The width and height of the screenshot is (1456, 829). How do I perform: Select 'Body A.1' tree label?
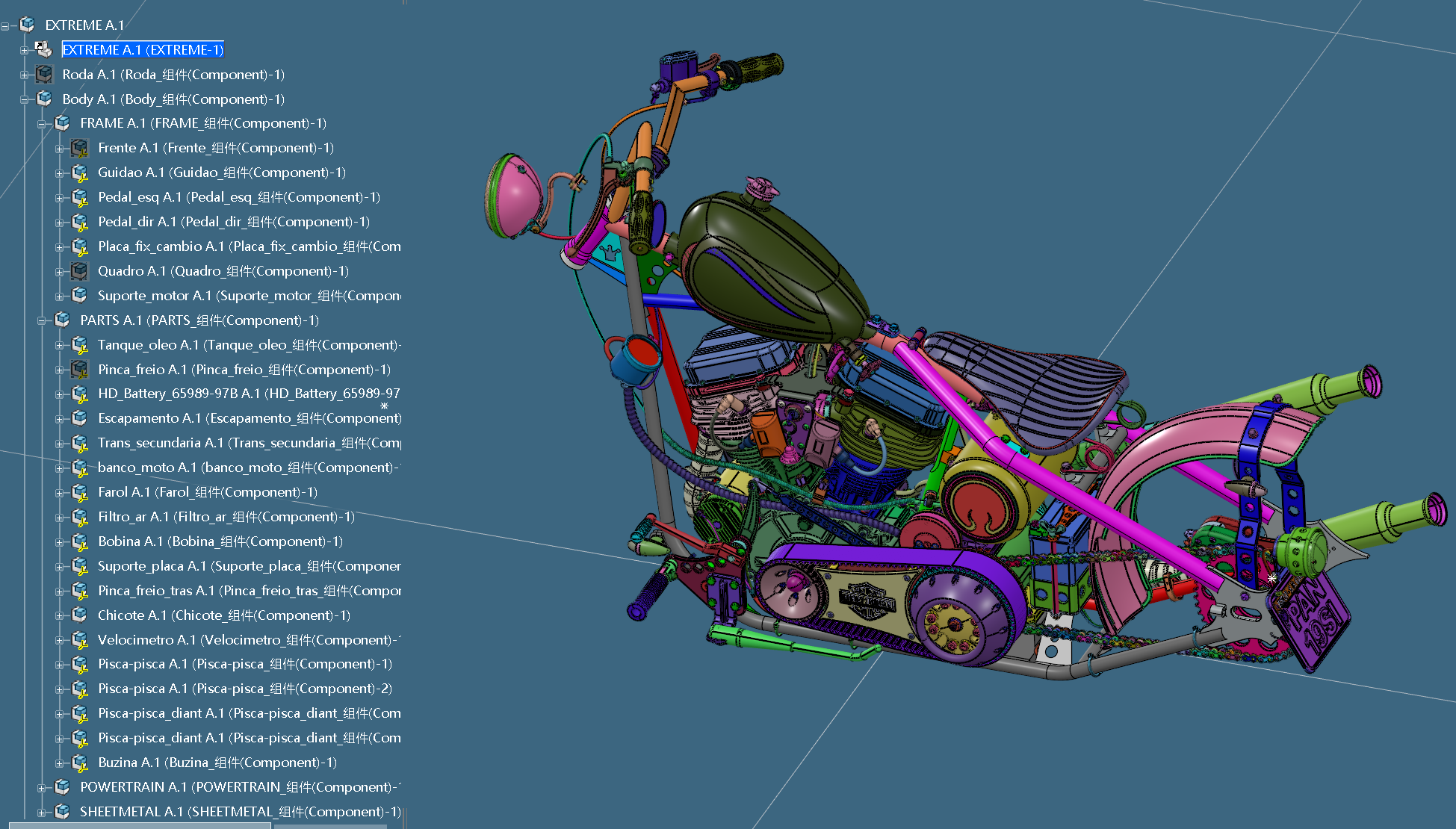pyautogui.click(x=173, y=99)
